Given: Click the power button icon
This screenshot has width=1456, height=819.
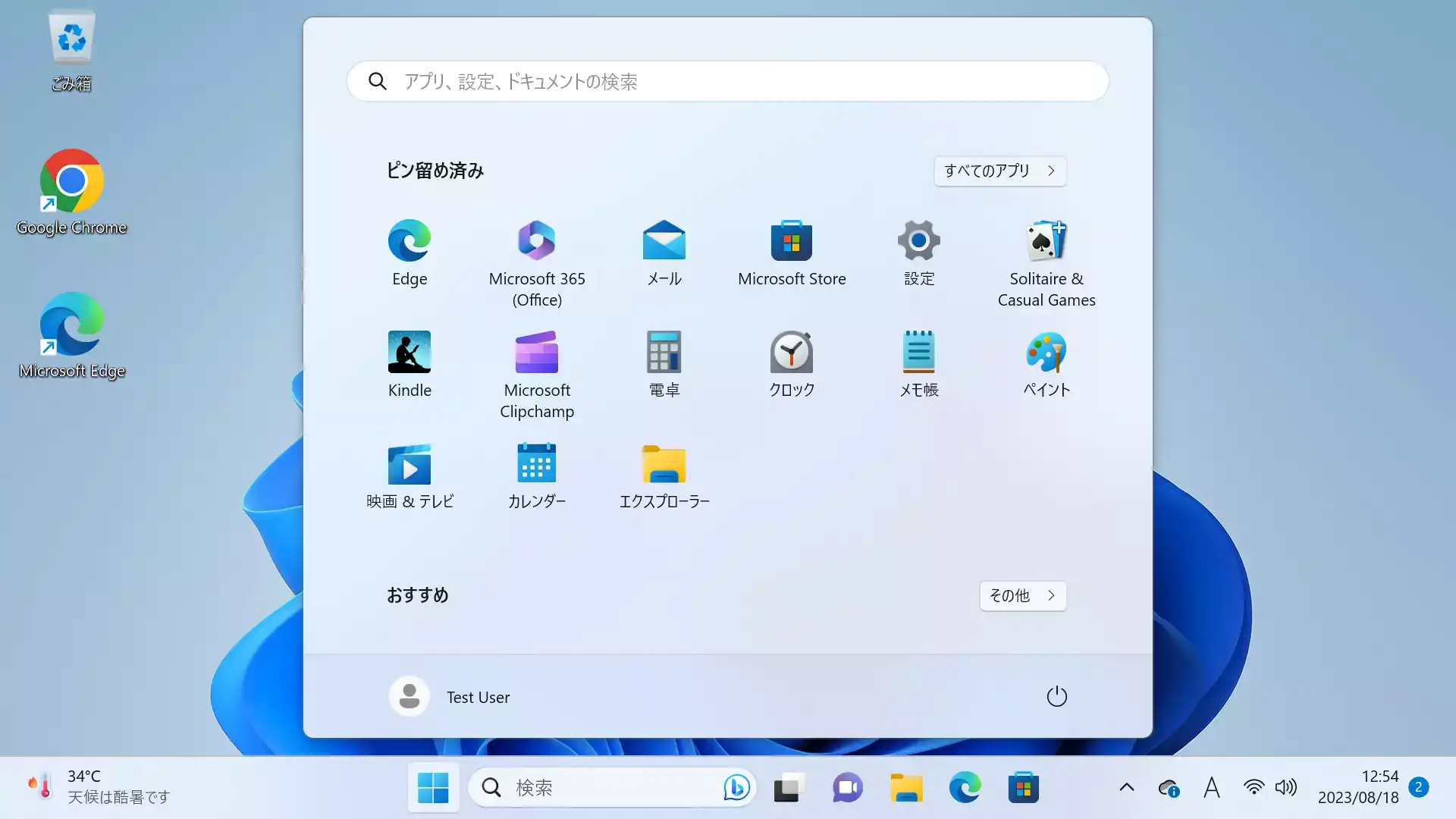Looking at the screenshot, I should click(x=1056, y=696).
